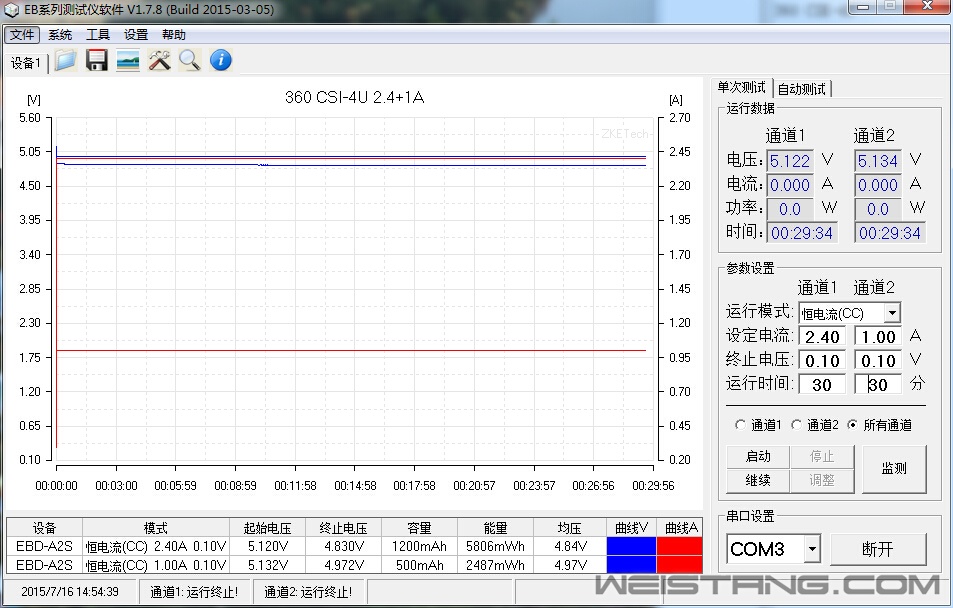Click the 均压 column header
Image resolution: width=953 pixels, height=608 pixels.
(x=570, y=528)
